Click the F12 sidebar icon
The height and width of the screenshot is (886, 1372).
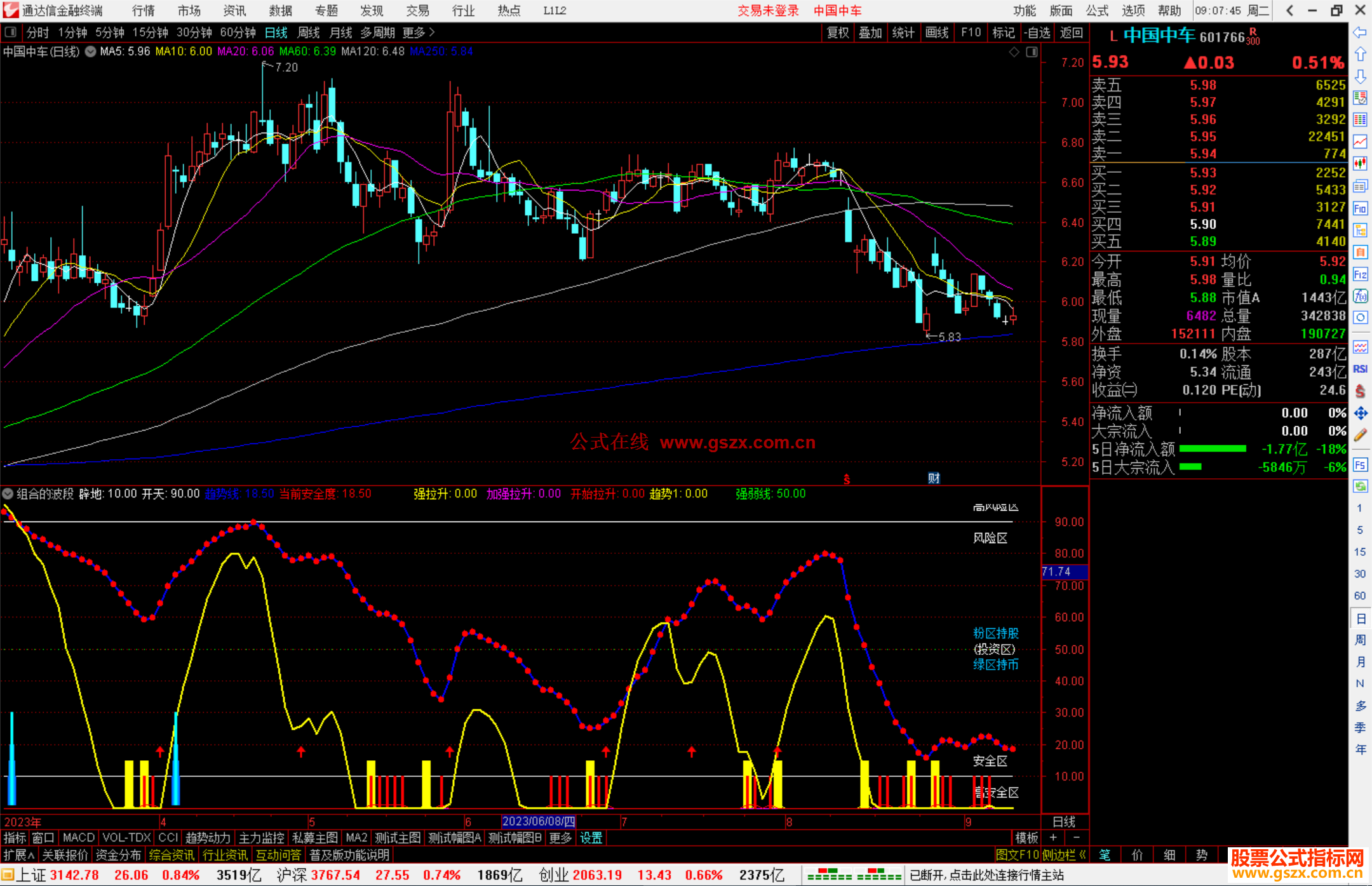pyautogui.click(x=1360, y=274)
